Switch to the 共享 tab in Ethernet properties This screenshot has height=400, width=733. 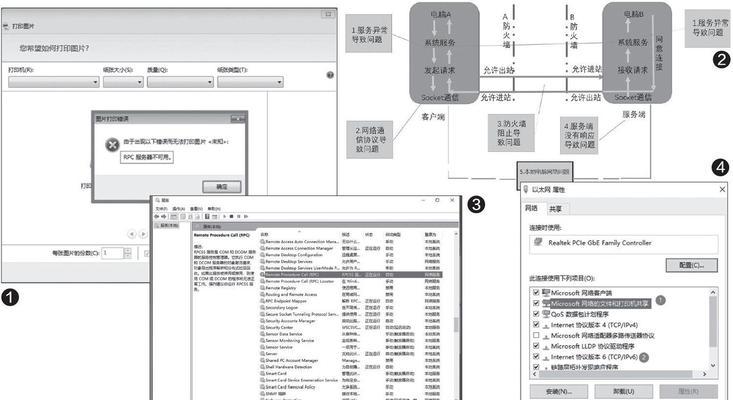tap(555, 209)
